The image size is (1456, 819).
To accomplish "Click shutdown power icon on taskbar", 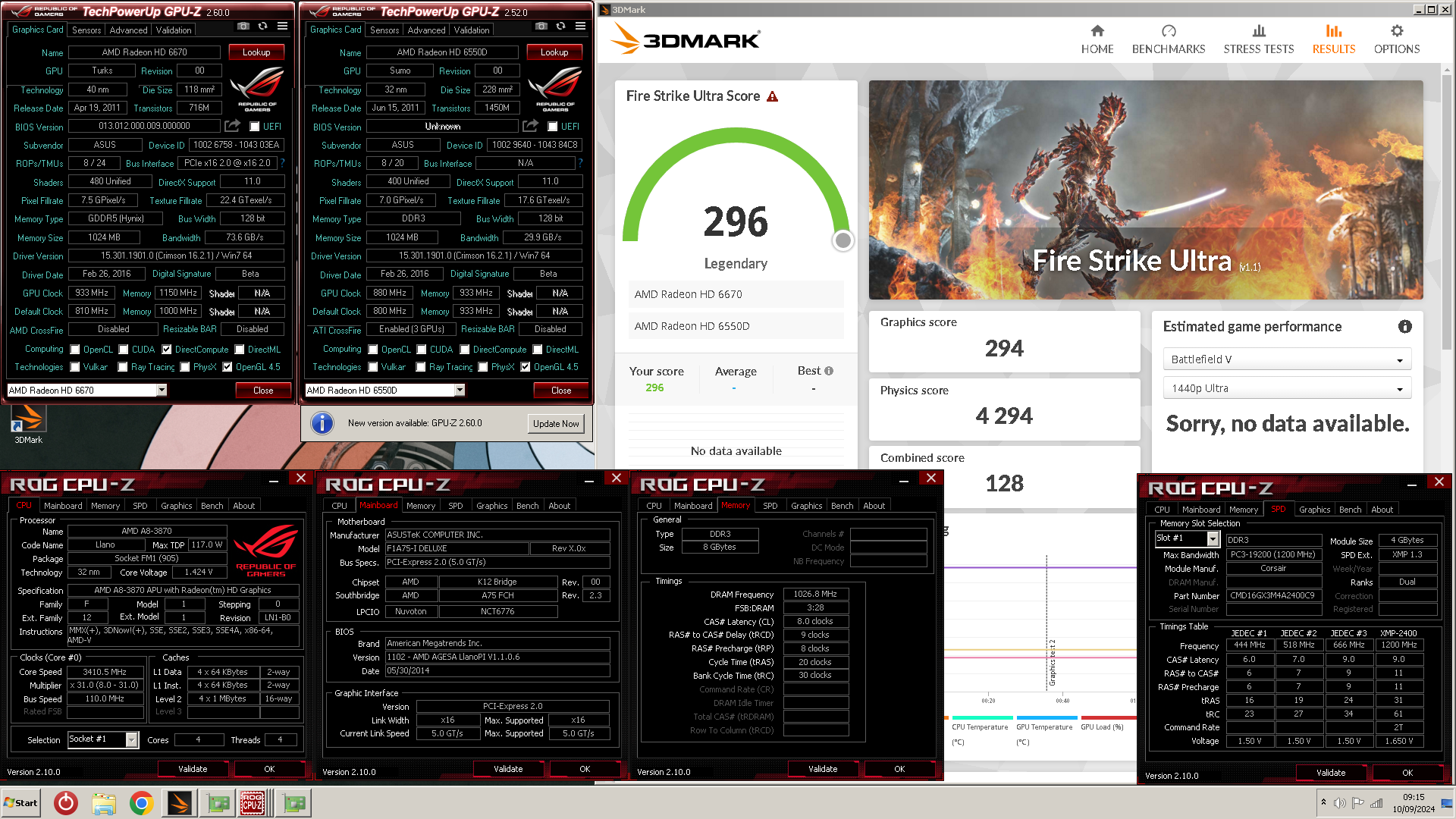I will point(66,803).
